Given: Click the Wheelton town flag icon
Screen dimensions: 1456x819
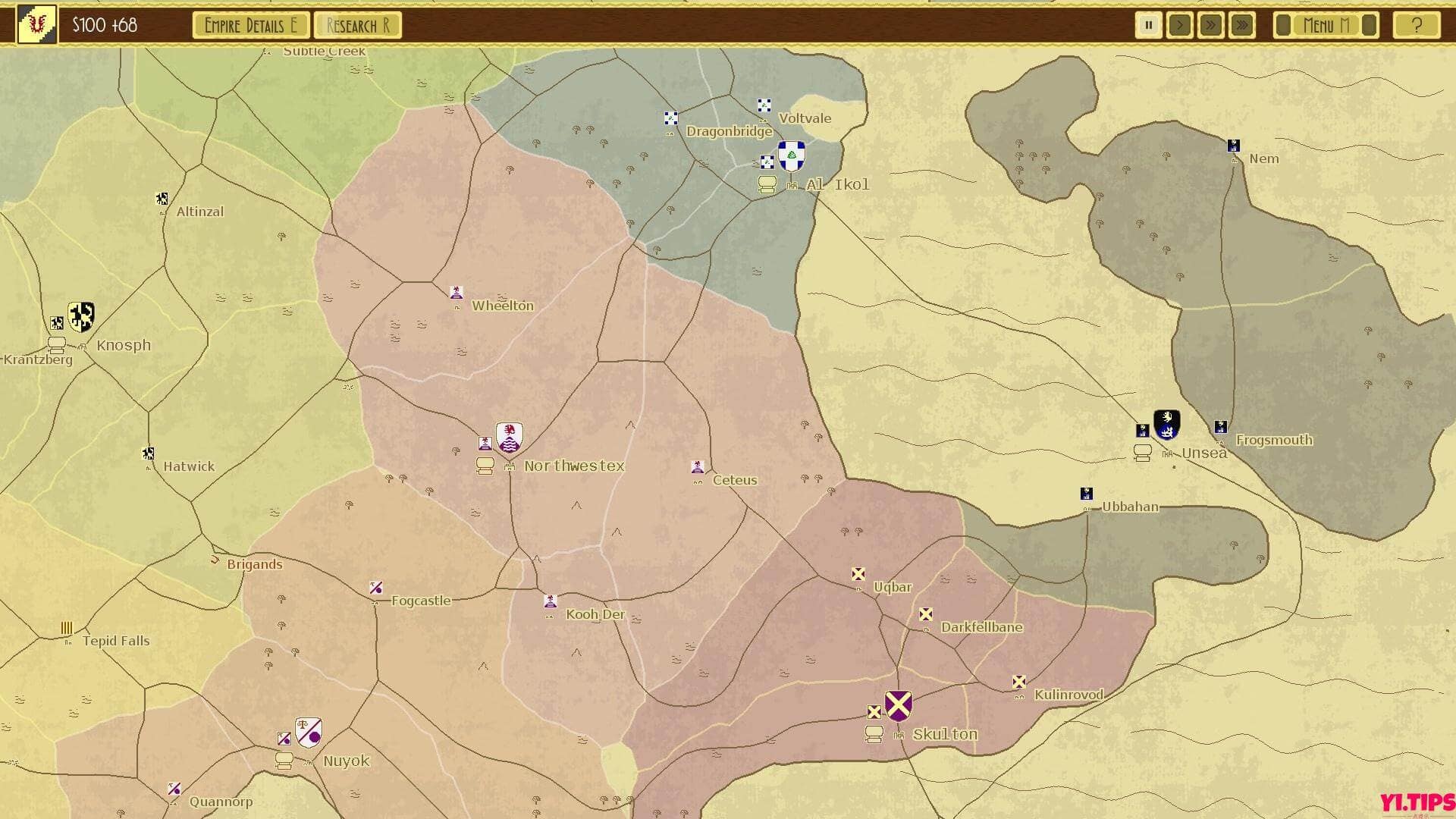Looking at the screenshot, I should tap(456, 292).
